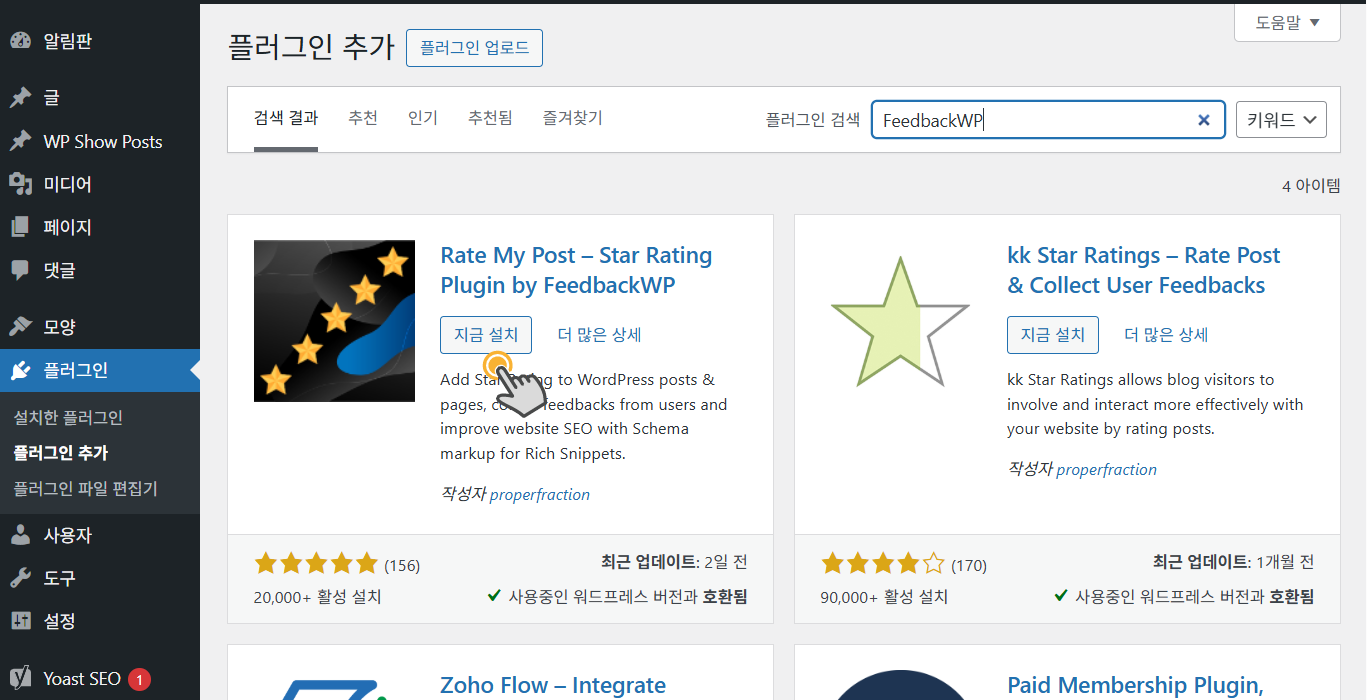Viewport: 1367px width, 700px height.
Task: Click kk Star Ratings four-star rating
Action: 883,564
